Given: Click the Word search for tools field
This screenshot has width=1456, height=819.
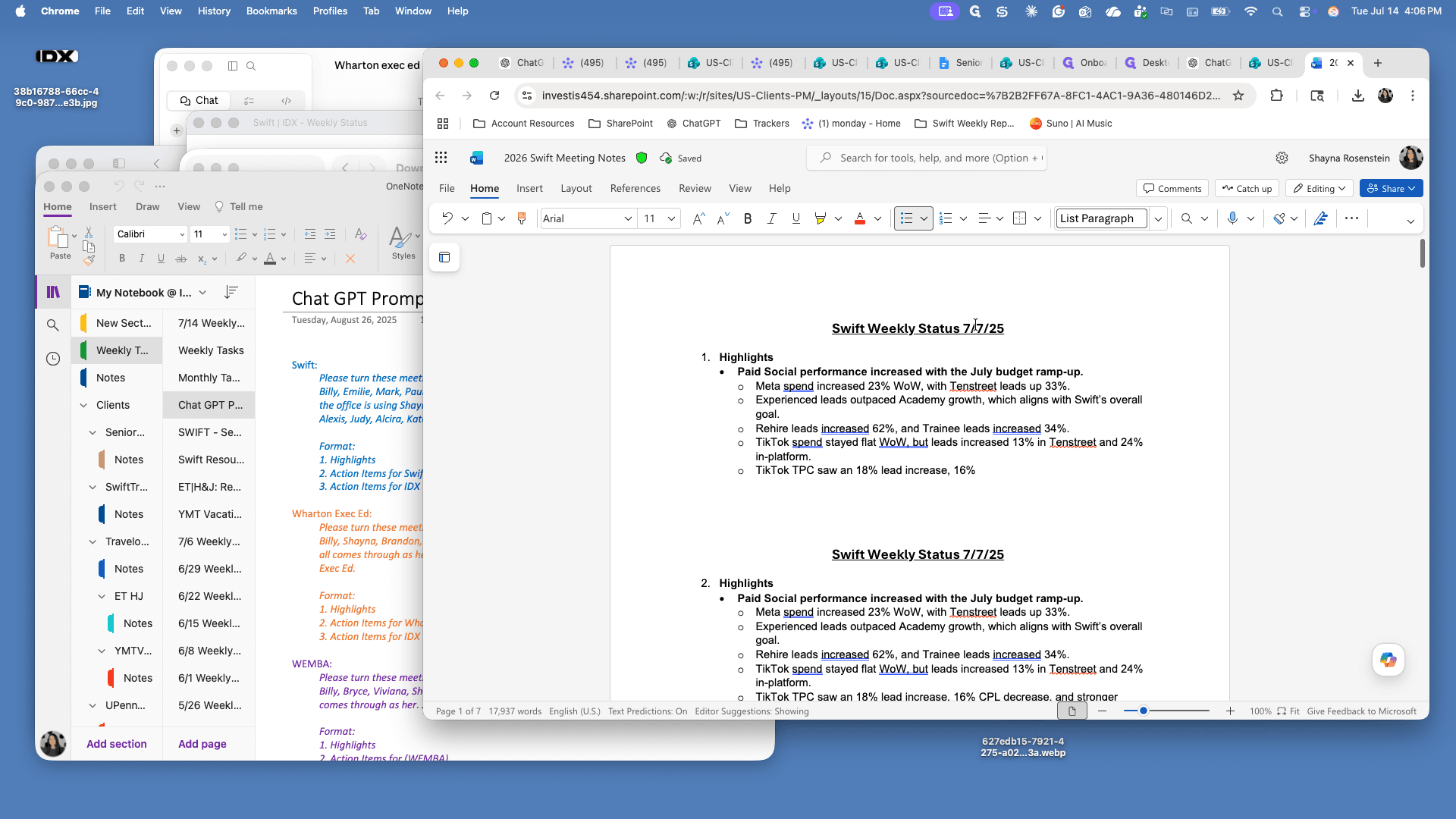Looking at the screenshot, I should [927, 158].
